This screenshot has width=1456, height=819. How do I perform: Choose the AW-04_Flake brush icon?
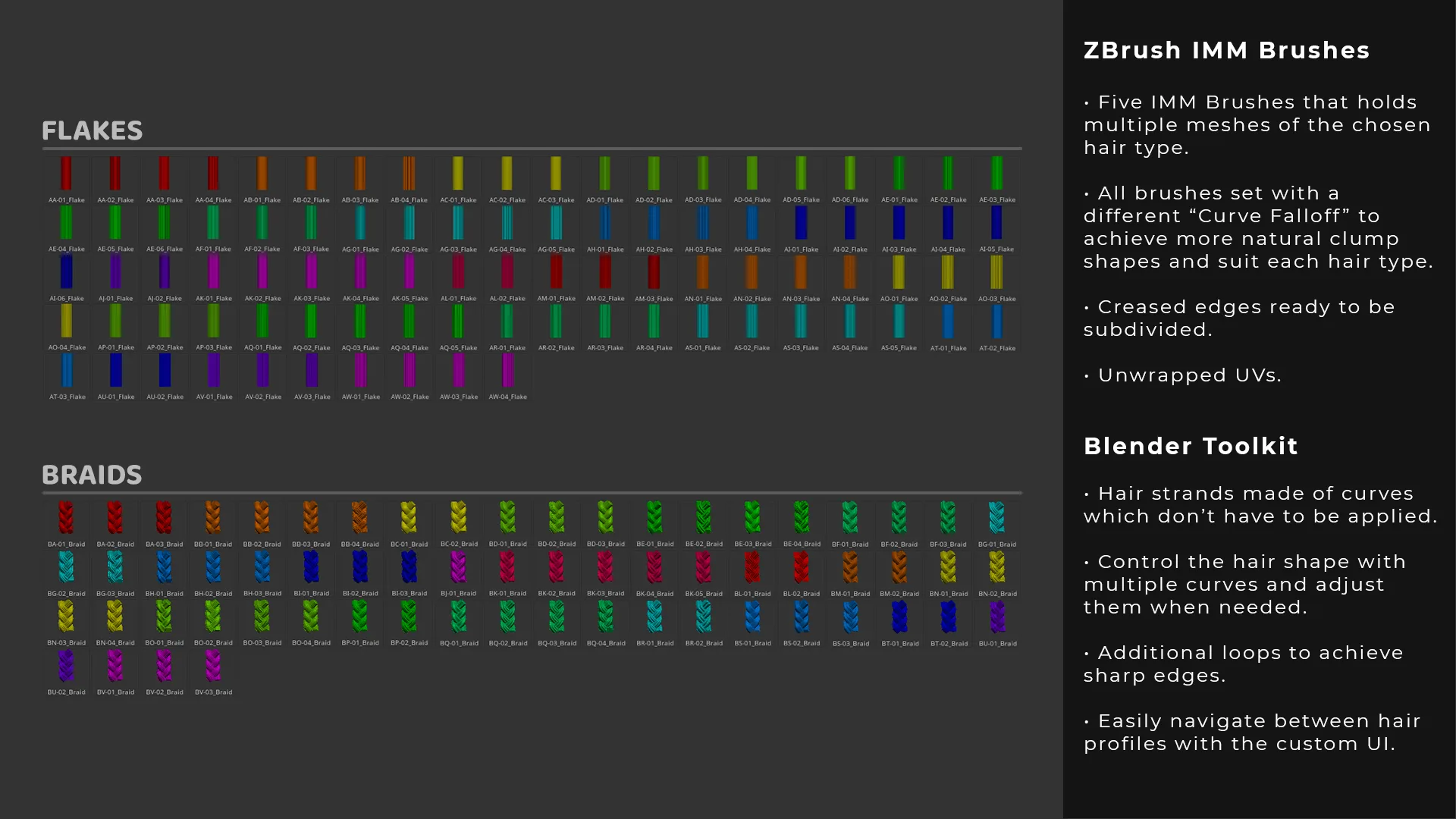point(507,372)
